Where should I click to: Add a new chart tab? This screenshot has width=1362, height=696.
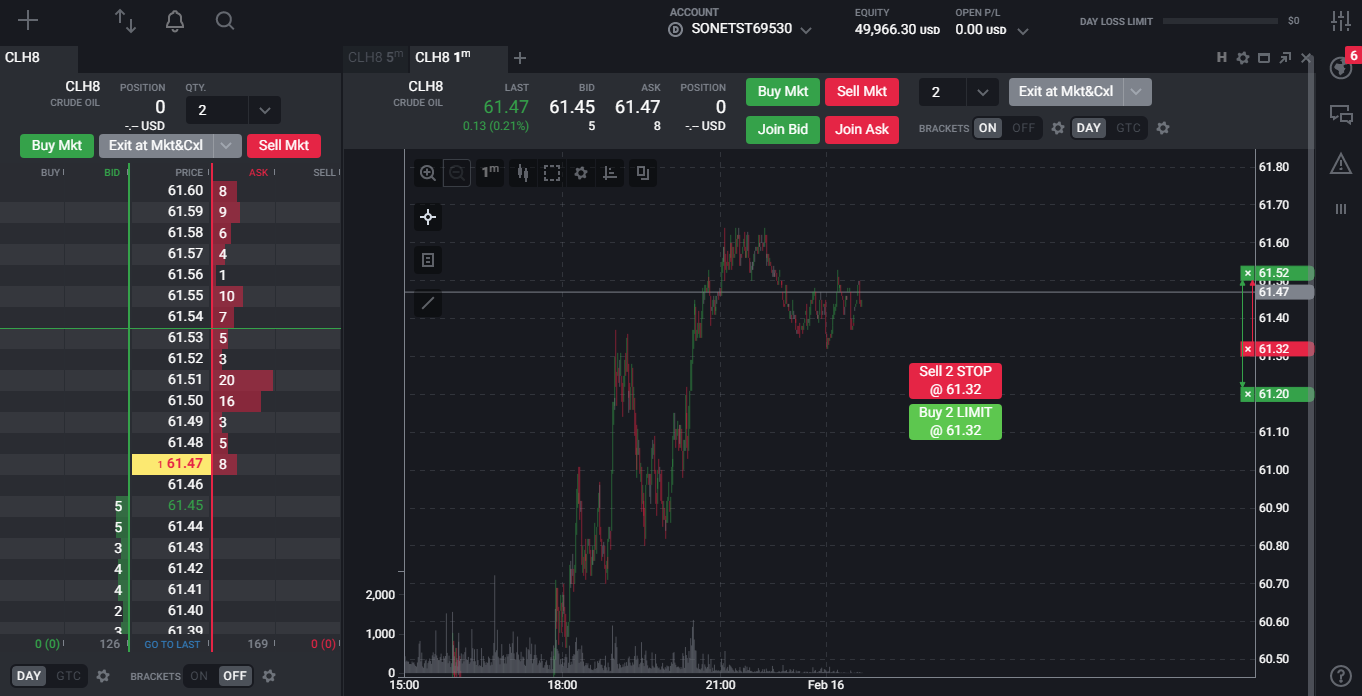520,58
